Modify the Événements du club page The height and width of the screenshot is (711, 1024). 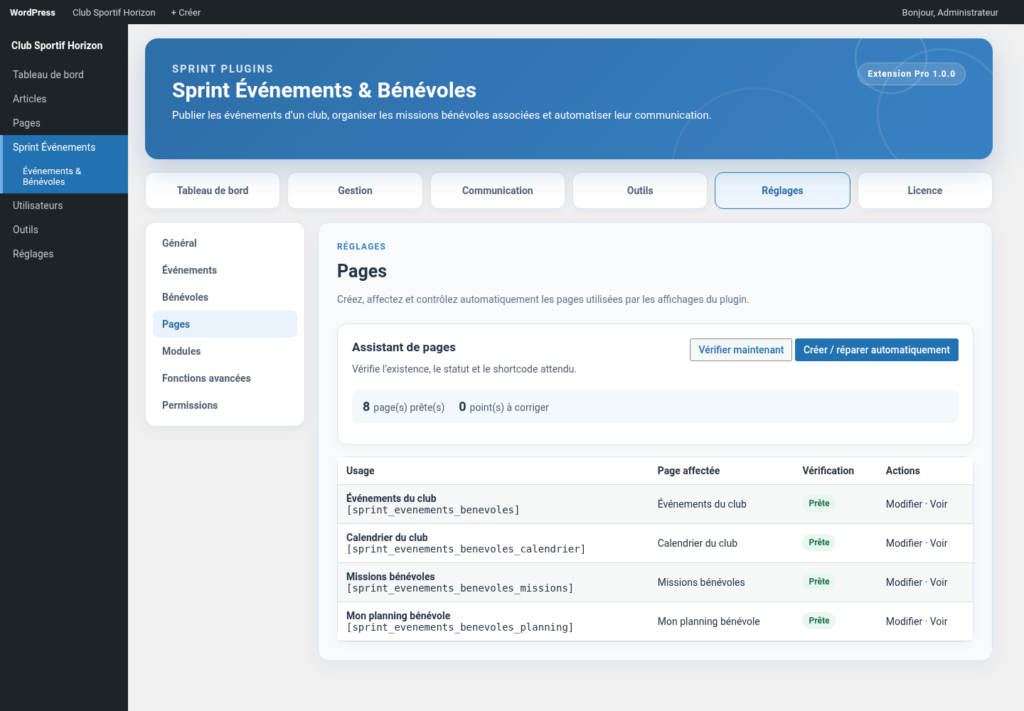904,504
